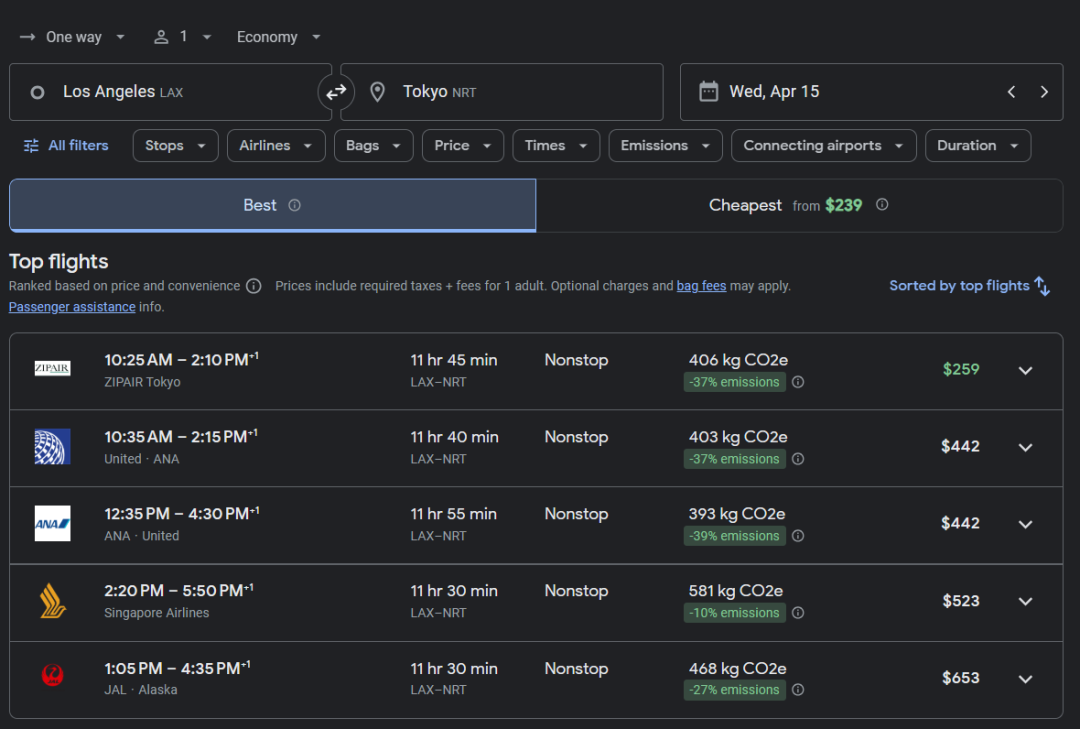1080x729 pixels.
Task: Swap origin and destination airports
Action: [x=336, y=92]
